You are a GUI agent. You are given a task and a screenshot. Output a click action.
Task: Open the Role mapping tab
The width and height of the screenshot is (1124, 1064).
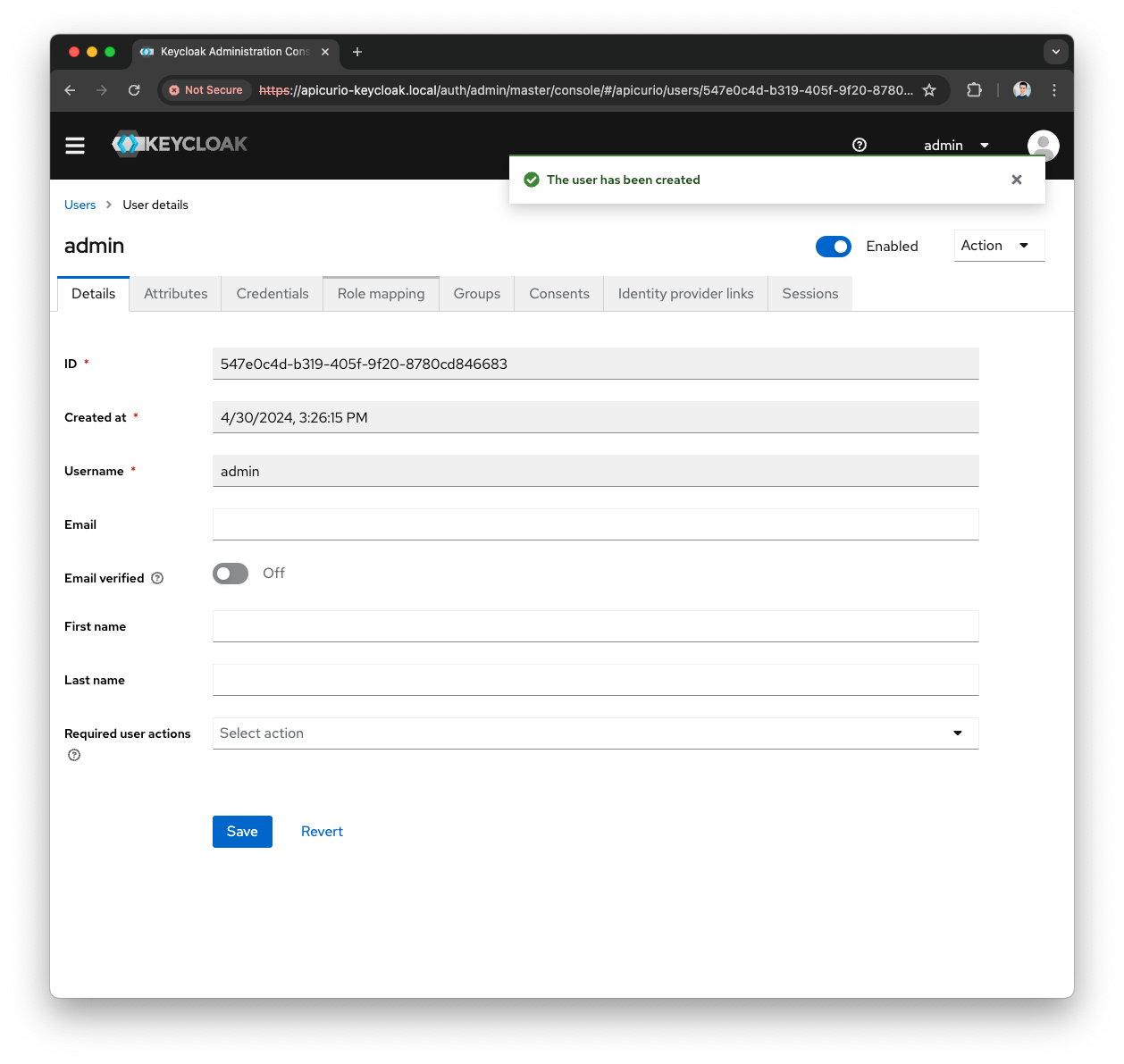pos(381,294)
